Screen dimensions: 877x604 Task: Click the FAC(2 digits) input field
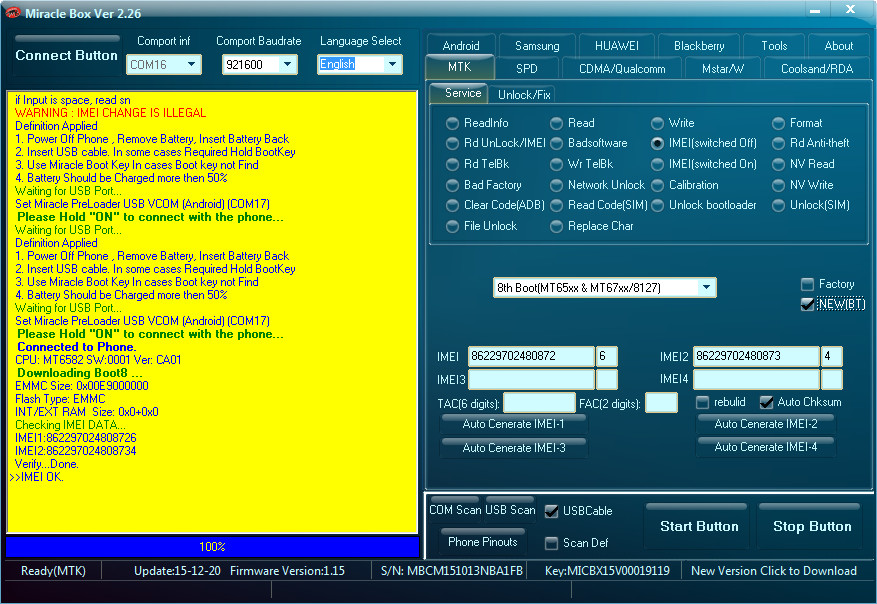661,403
